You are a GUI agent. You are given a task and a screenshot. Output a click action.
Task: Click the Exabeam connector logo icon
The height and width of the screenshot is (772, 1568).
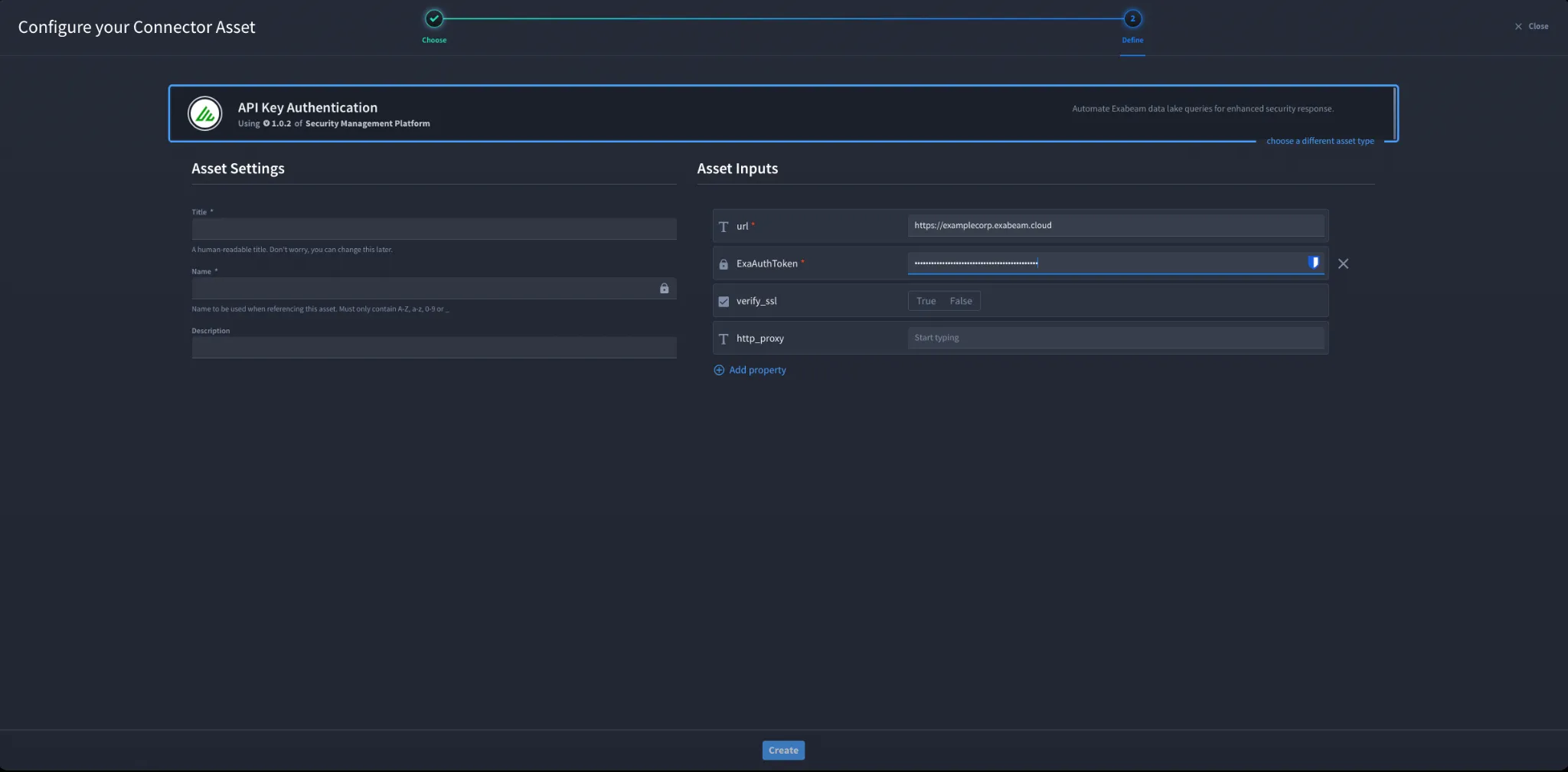click(x=204, y=113)
